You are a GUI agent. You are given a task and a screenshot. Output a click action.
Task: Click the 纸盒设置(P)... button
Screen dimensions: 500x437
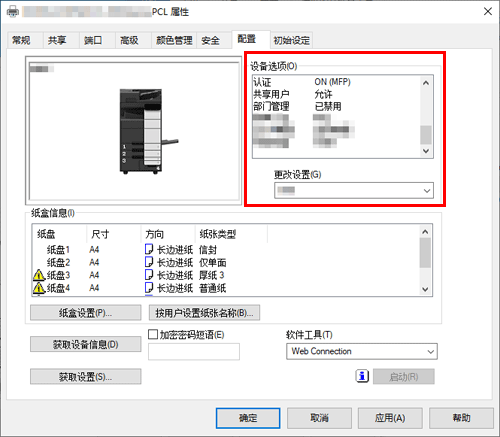[x=86, y=313]
